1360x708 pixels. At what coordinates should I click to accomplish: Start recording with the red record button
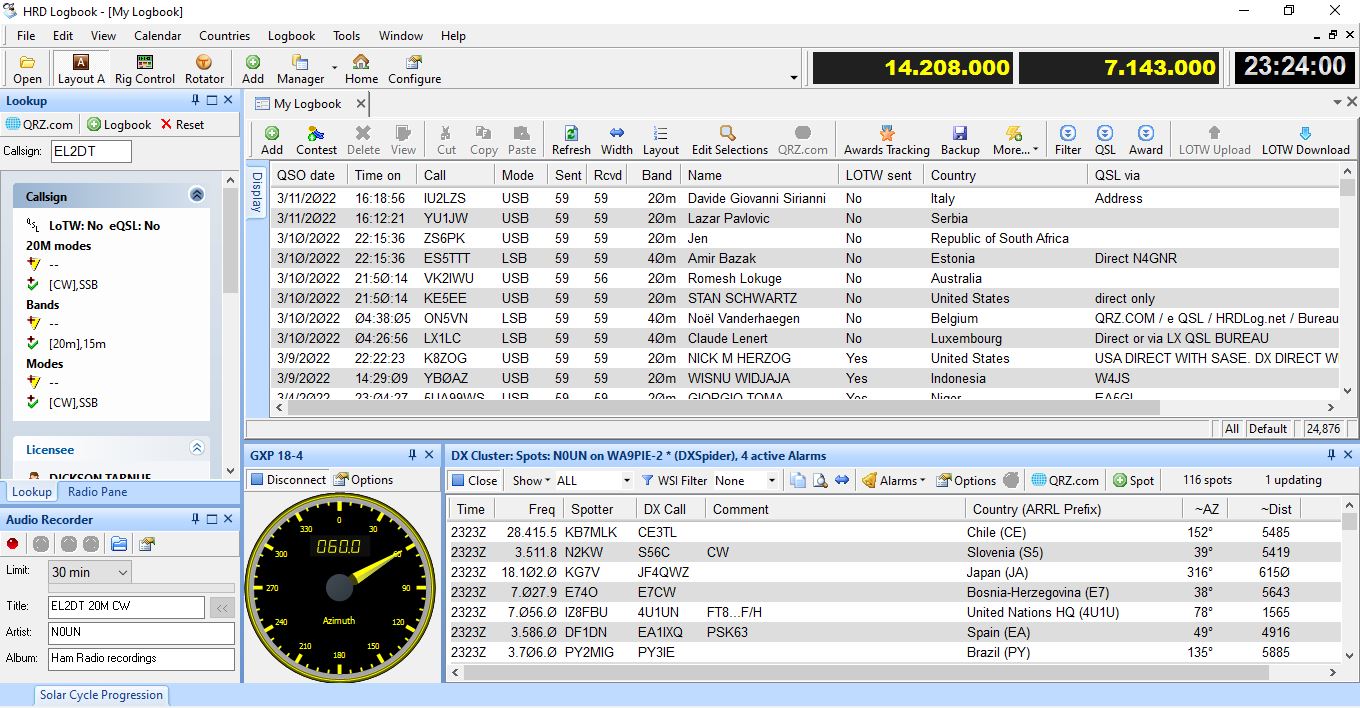pos(13,544)
